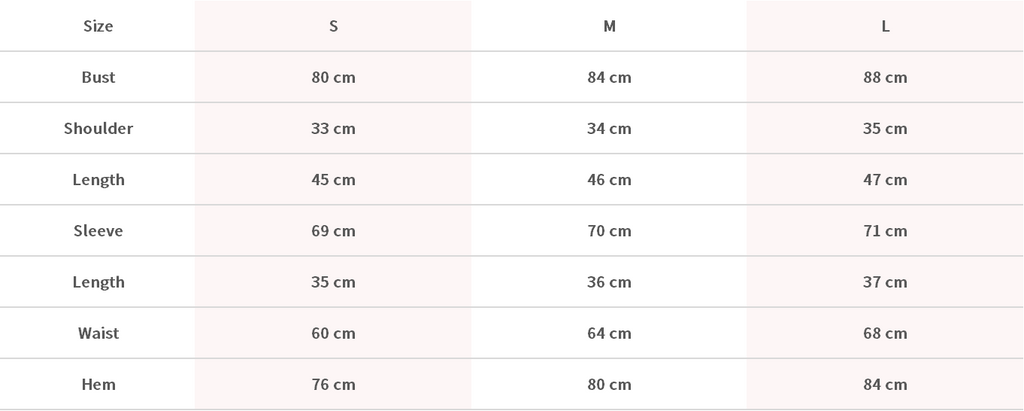Click the Waist row label

pos(98,333)
